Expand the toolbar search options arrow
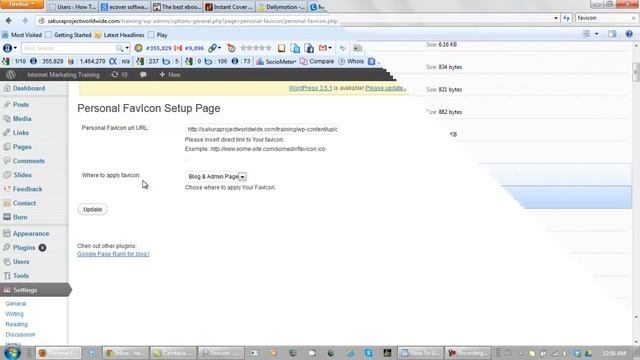The width and height of the screenshot is (640, 360). coord(127,48)
